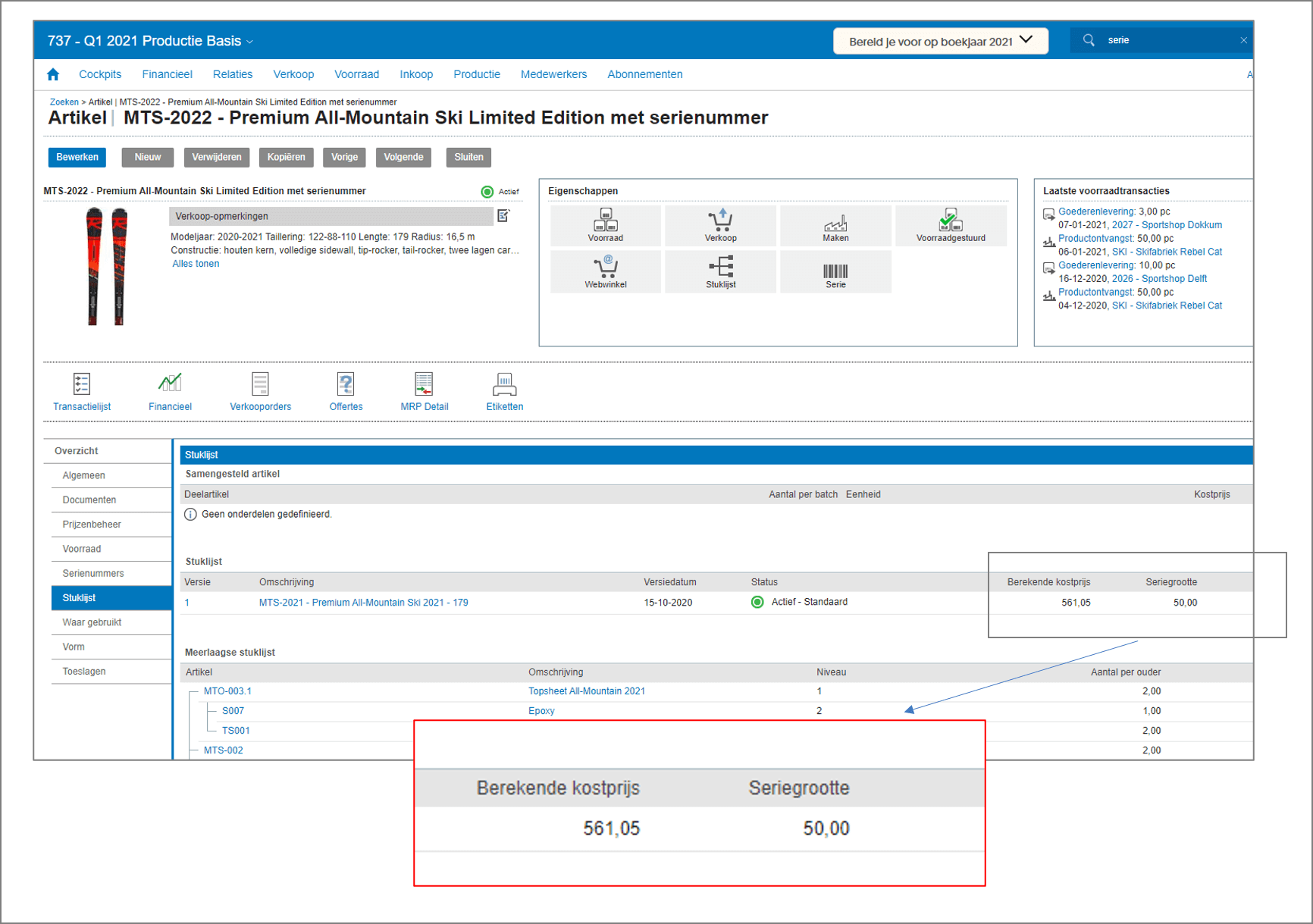Switch to the Serienummers tab
This screenshot has height=924, width=1313.
pyautogui.click(x=92, y=573)
